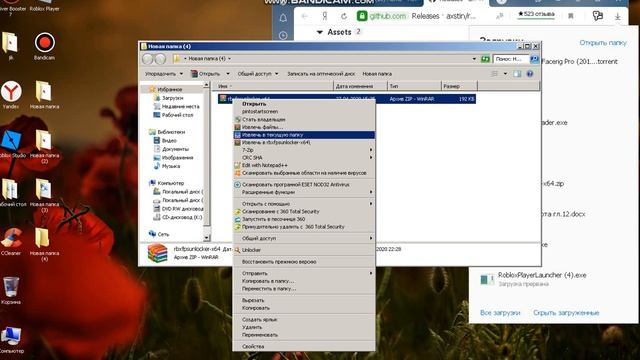
Task: Choose 'Свойства' in the context menu
Action: 304,346
